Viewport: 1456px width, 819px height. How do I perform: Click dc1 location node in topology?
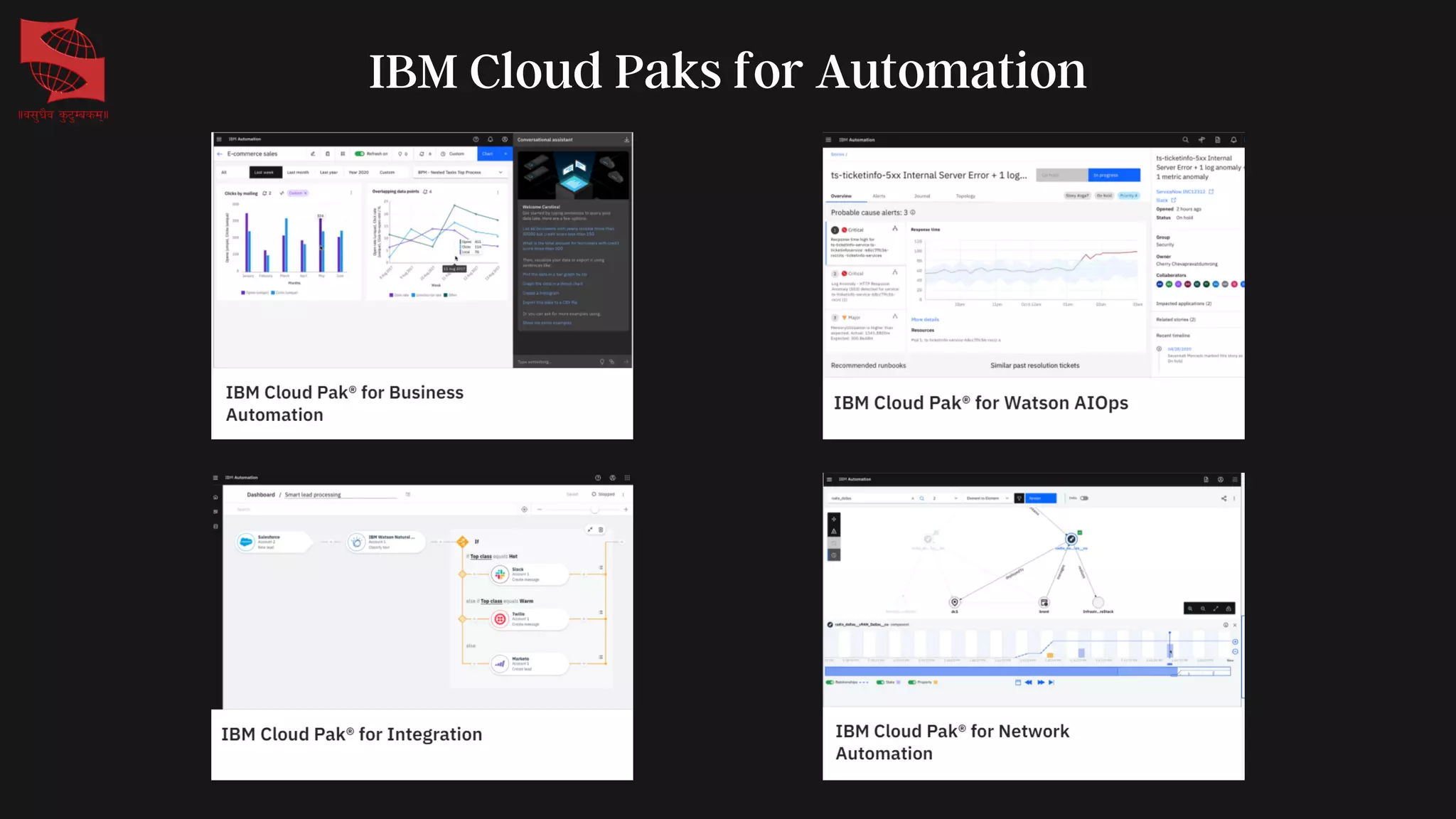955,602
